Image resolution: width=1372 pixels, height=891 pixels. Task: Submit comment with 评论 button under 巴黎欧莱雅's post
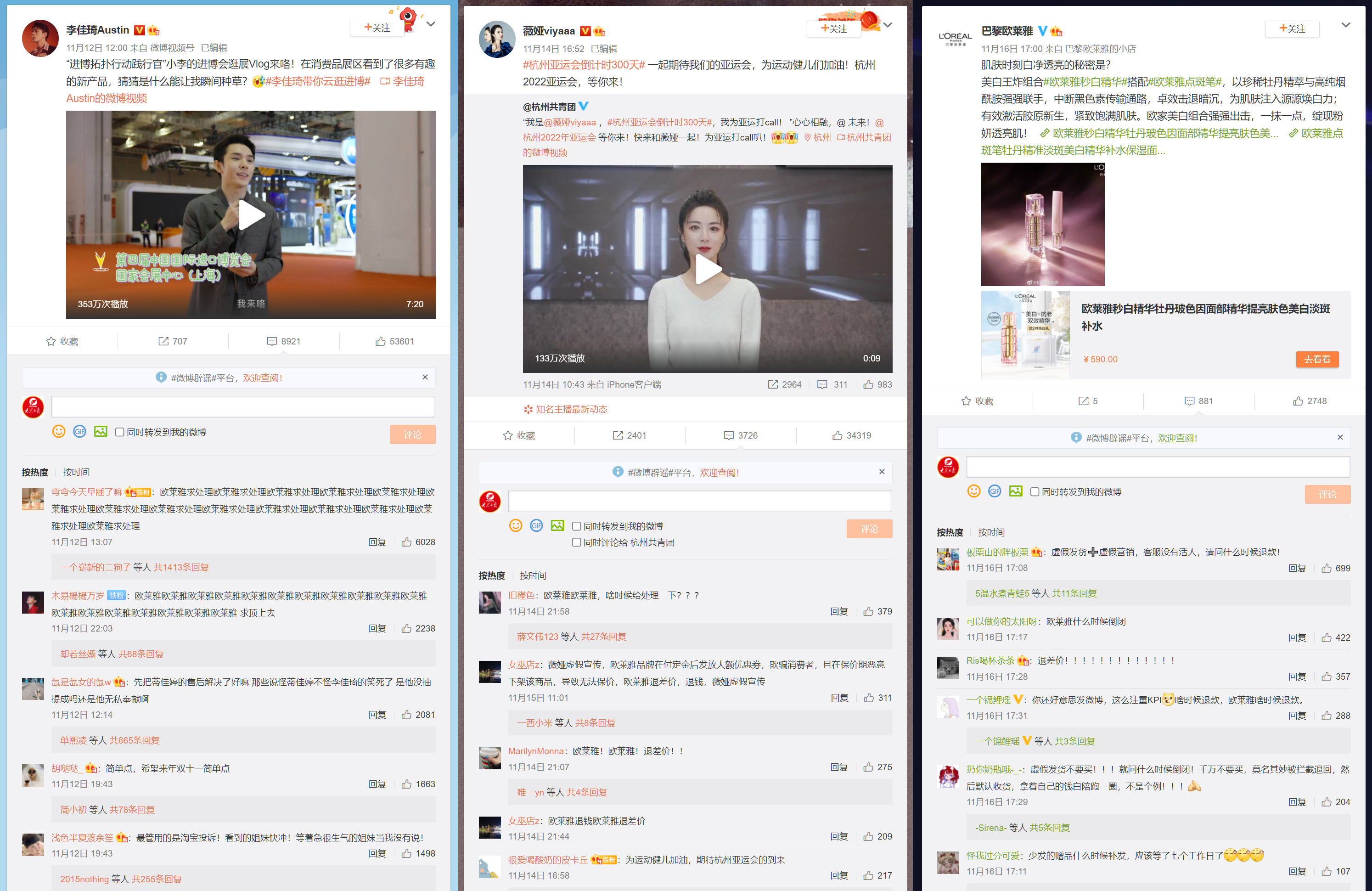click(1327, 494)
